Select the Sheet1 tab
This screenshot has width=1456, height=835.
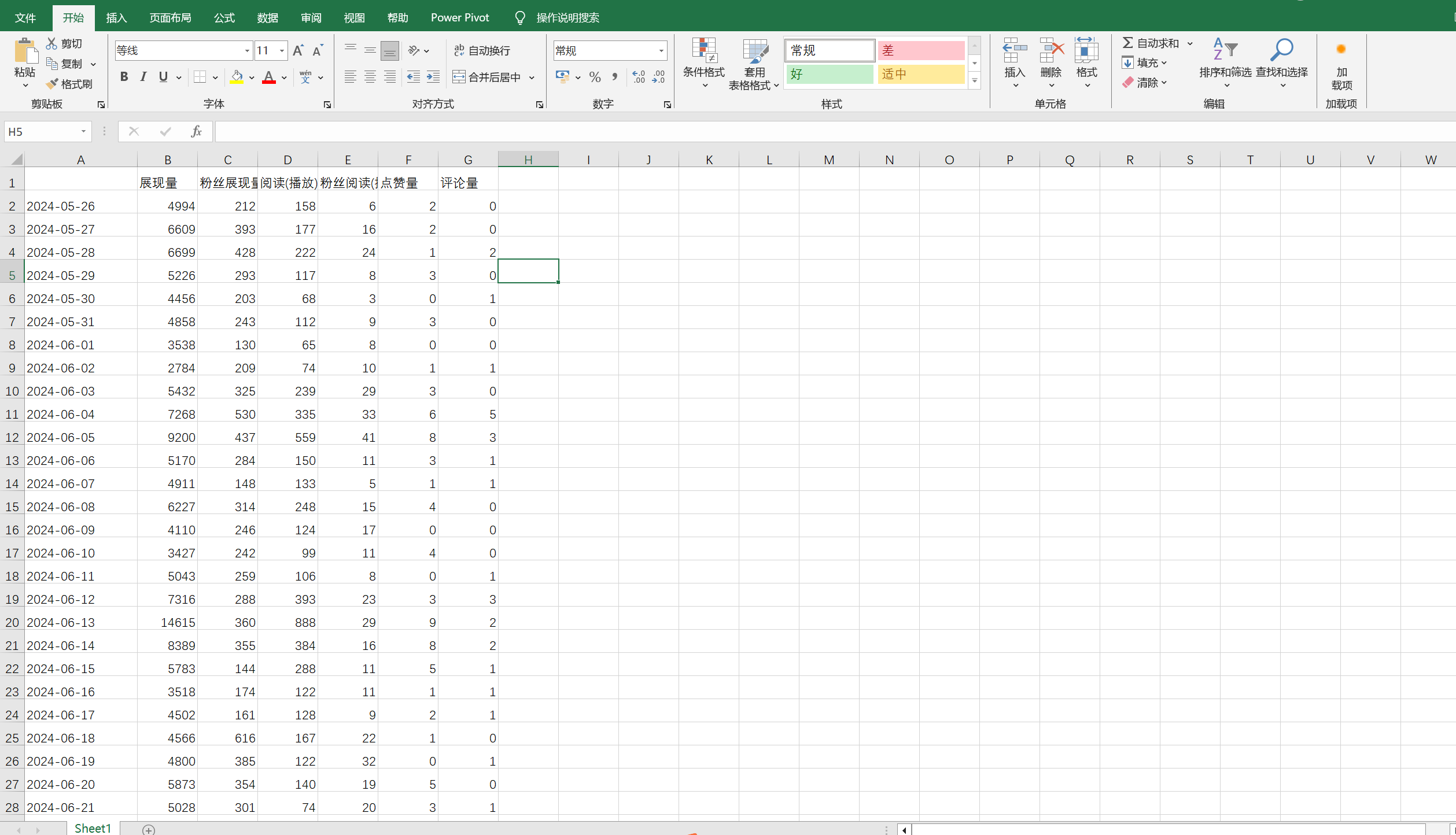coord(93,828)
